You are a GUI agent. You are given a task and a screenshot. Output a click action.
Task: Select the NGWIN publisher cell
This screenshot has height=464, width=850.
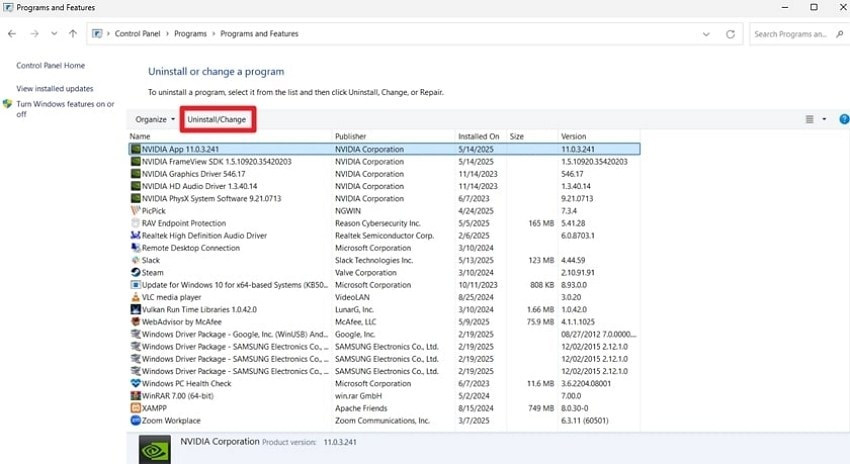point(348,211)
